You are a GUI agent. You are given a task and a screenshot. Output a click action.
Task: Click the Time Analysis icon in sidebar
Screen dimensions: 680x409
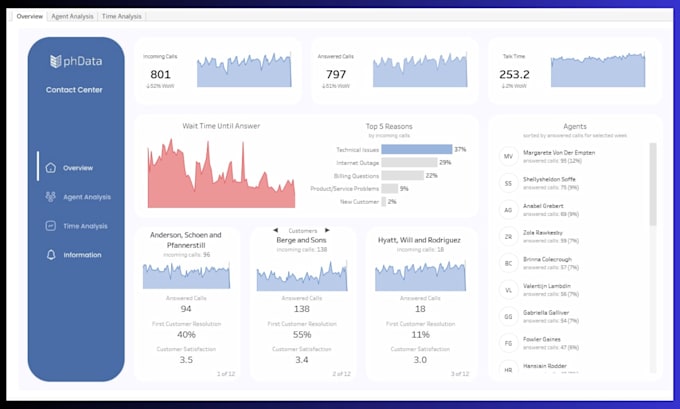51,226
